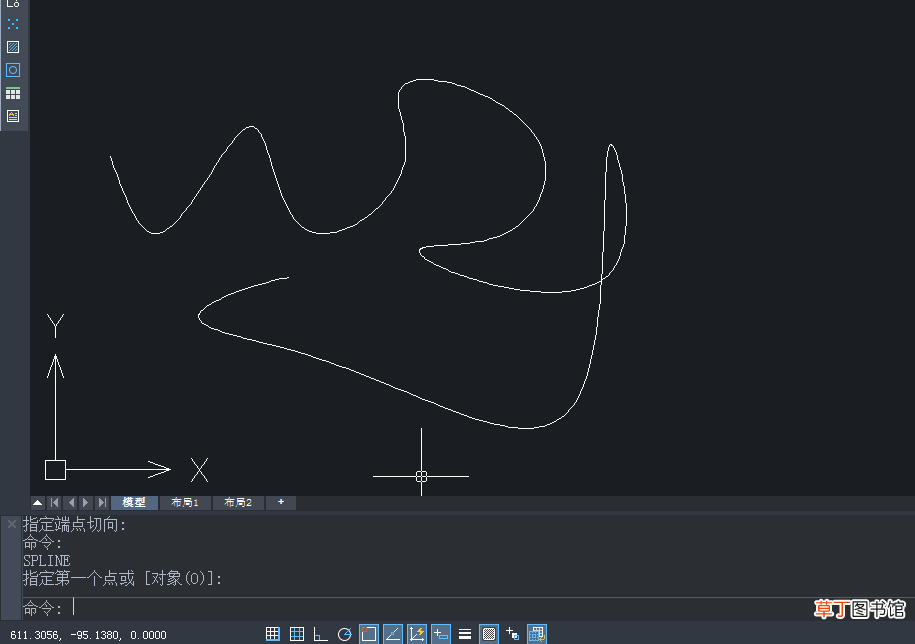915x644 pixels.
Task: Toggle Ortho mode in the status bar
Action: pyautogui.click(x=320, y=634)
